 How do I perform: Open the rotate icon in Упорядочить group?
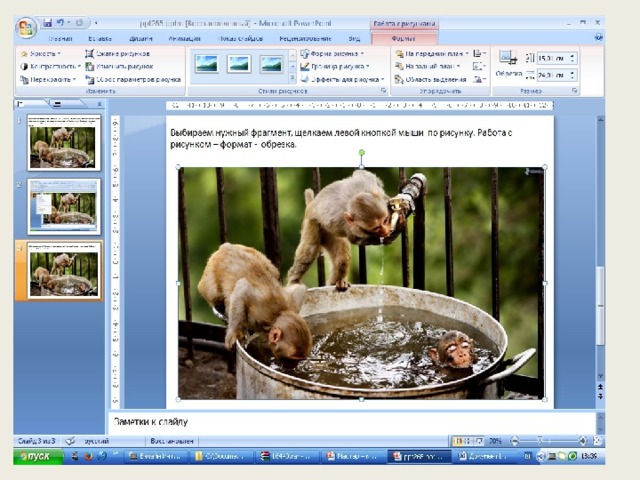pyautogui.click(x=479, y=80)
